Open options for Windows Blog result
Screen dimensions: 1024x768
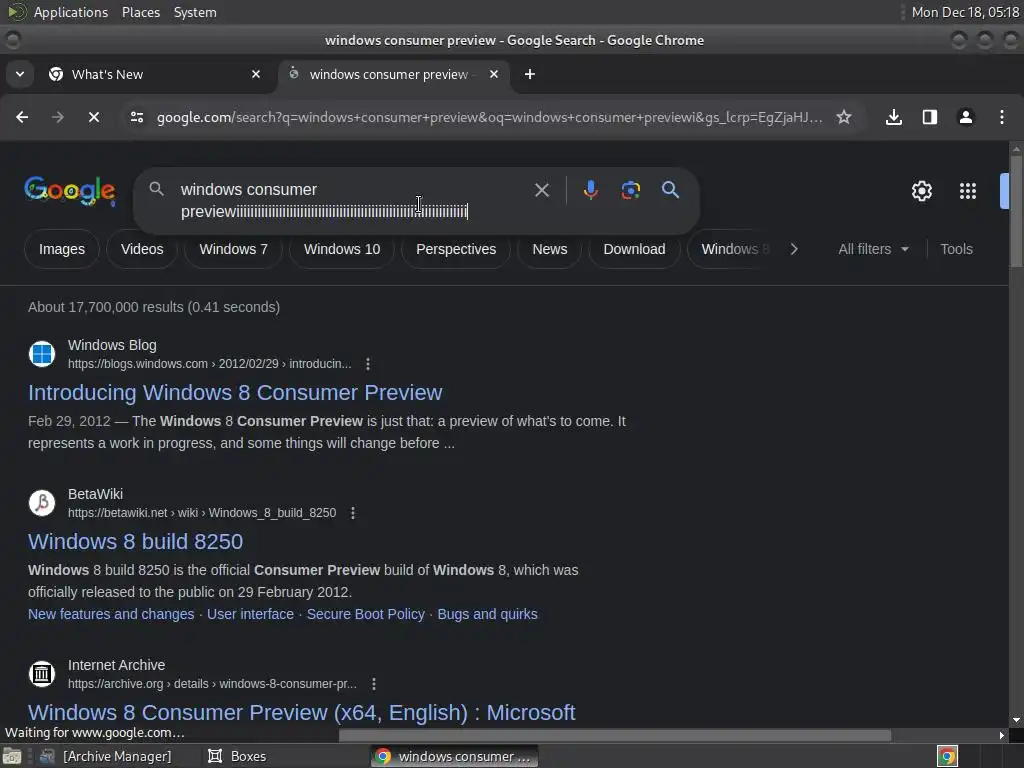click(x=368, y=364)
